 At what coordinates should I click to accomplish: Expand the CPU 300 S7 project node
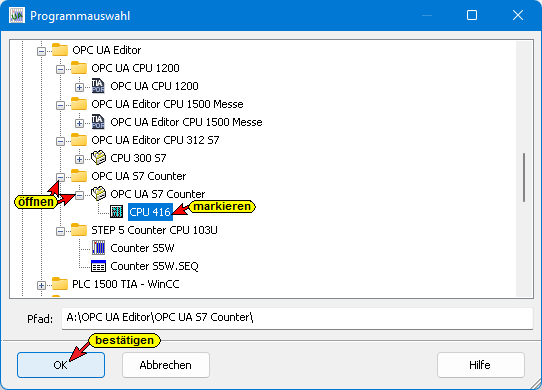pos(79,159)
